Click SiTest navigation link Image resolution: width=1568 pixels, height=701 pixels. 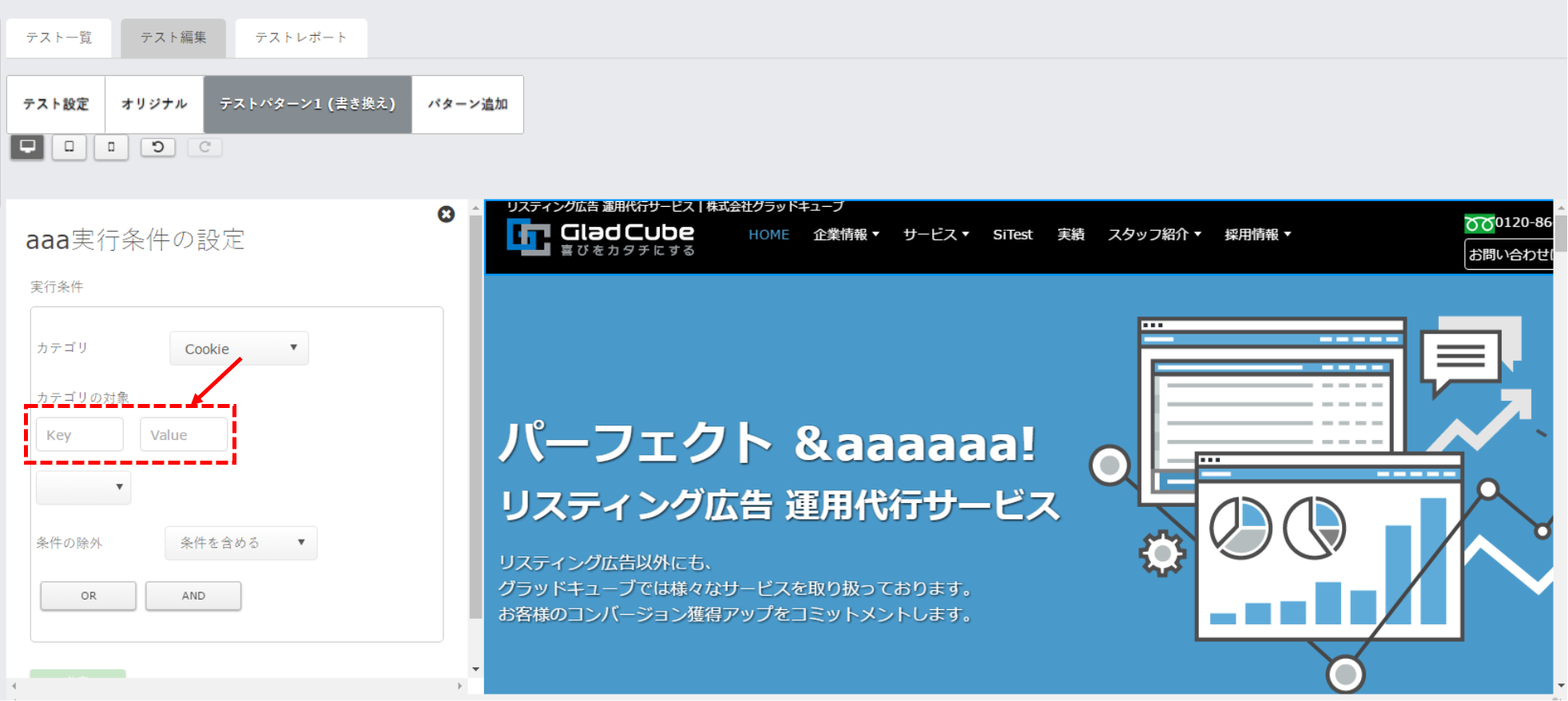(x=1013, y=235)
